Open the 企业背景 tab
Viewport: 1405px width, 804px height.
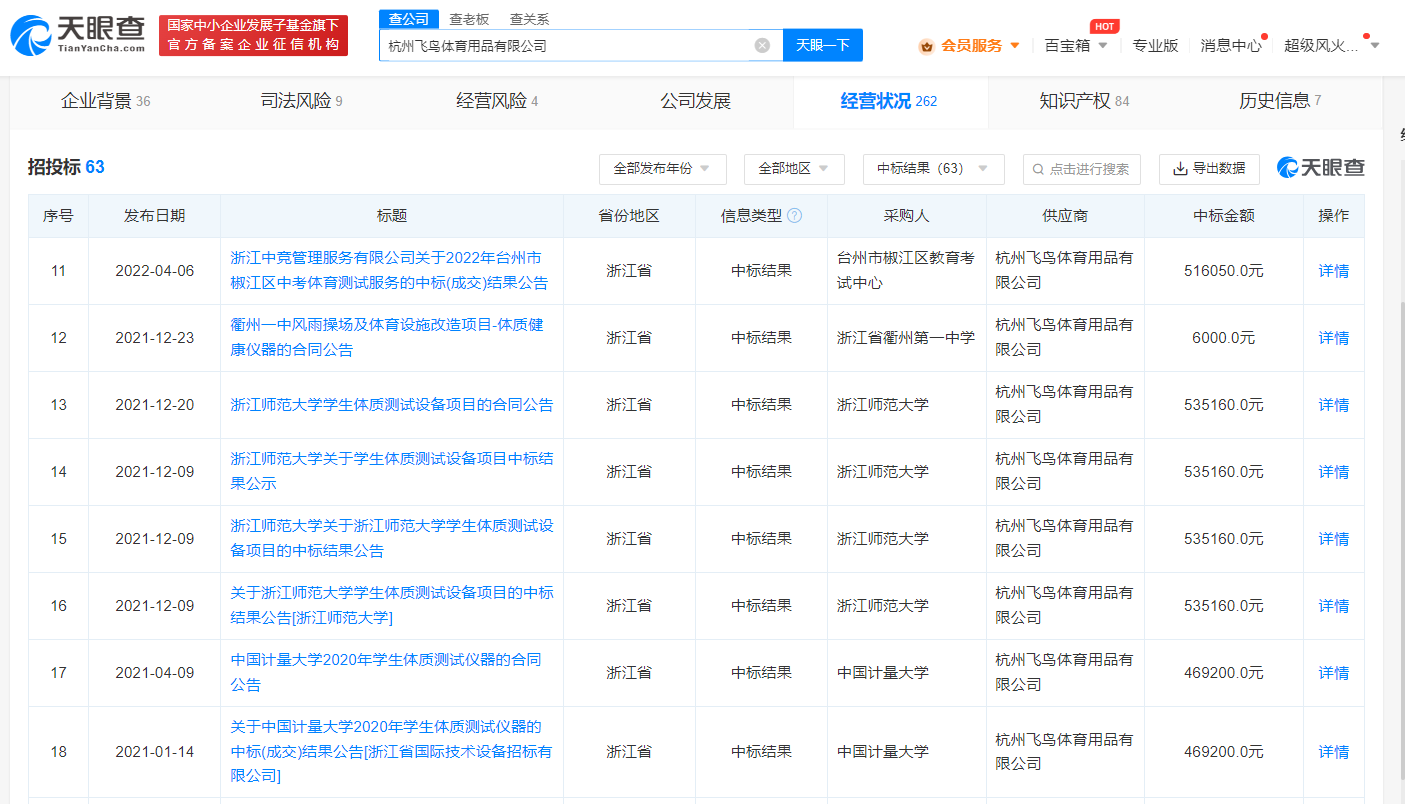(106, 101)
